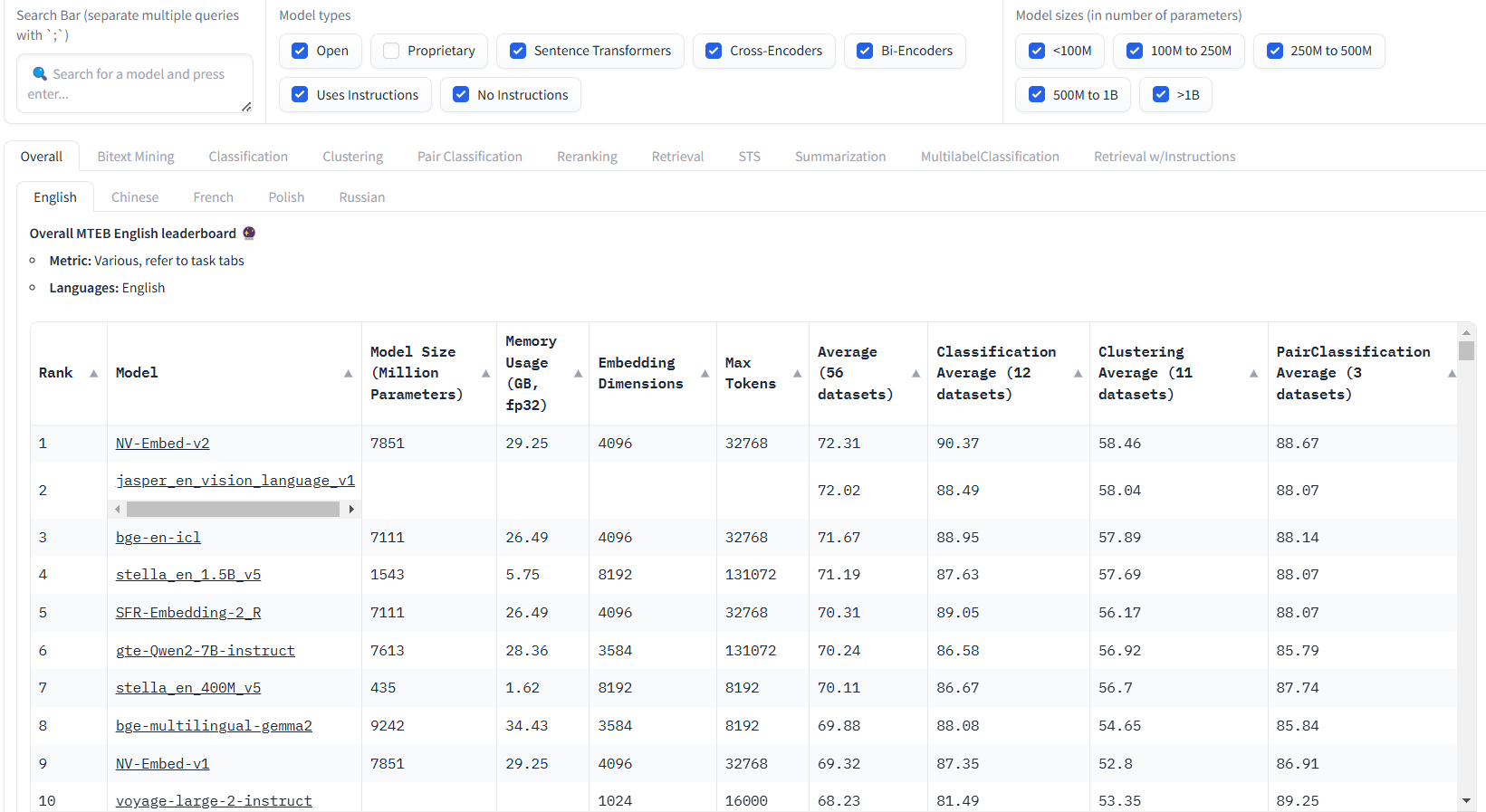Open the MultilabelClassification tab

(990, 157)
